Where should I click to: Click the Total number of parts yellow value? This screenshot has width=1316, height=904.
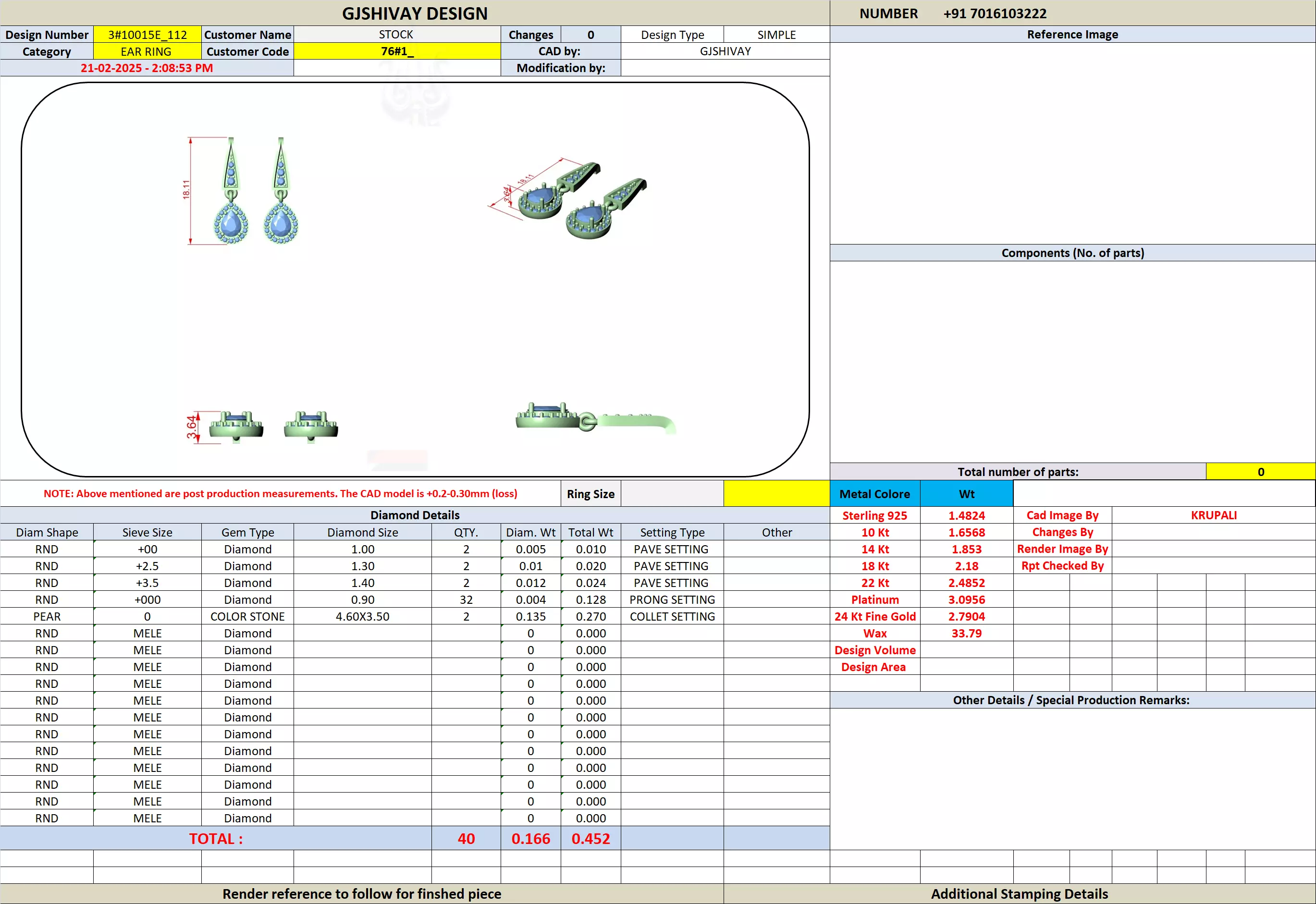(x=1260, y=472)
